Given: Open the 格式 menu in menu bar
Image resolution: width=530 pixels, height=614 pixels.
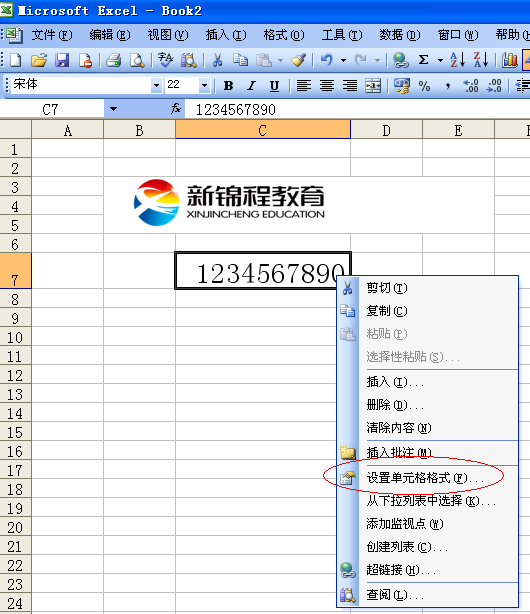Looking at the screenshot, I should click(284, 36).
